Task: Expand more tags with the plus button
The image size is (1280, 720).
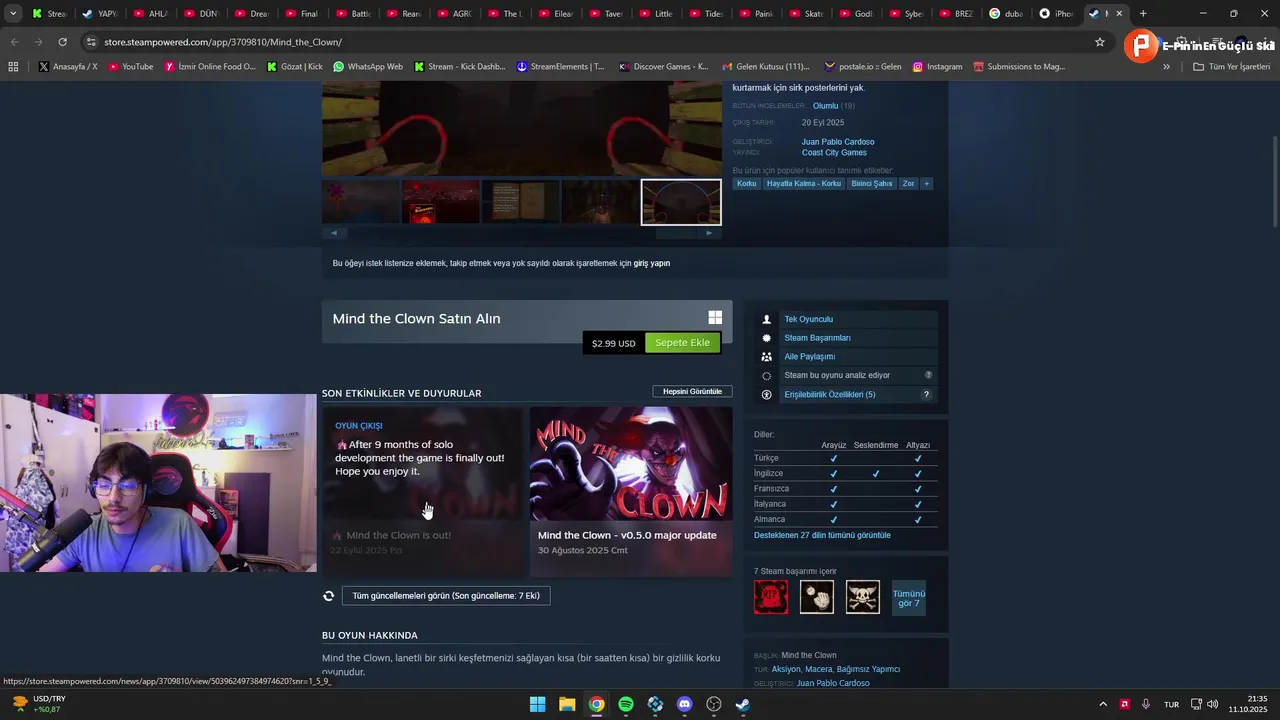Action: pyautogui.click(x=926, y=184)
